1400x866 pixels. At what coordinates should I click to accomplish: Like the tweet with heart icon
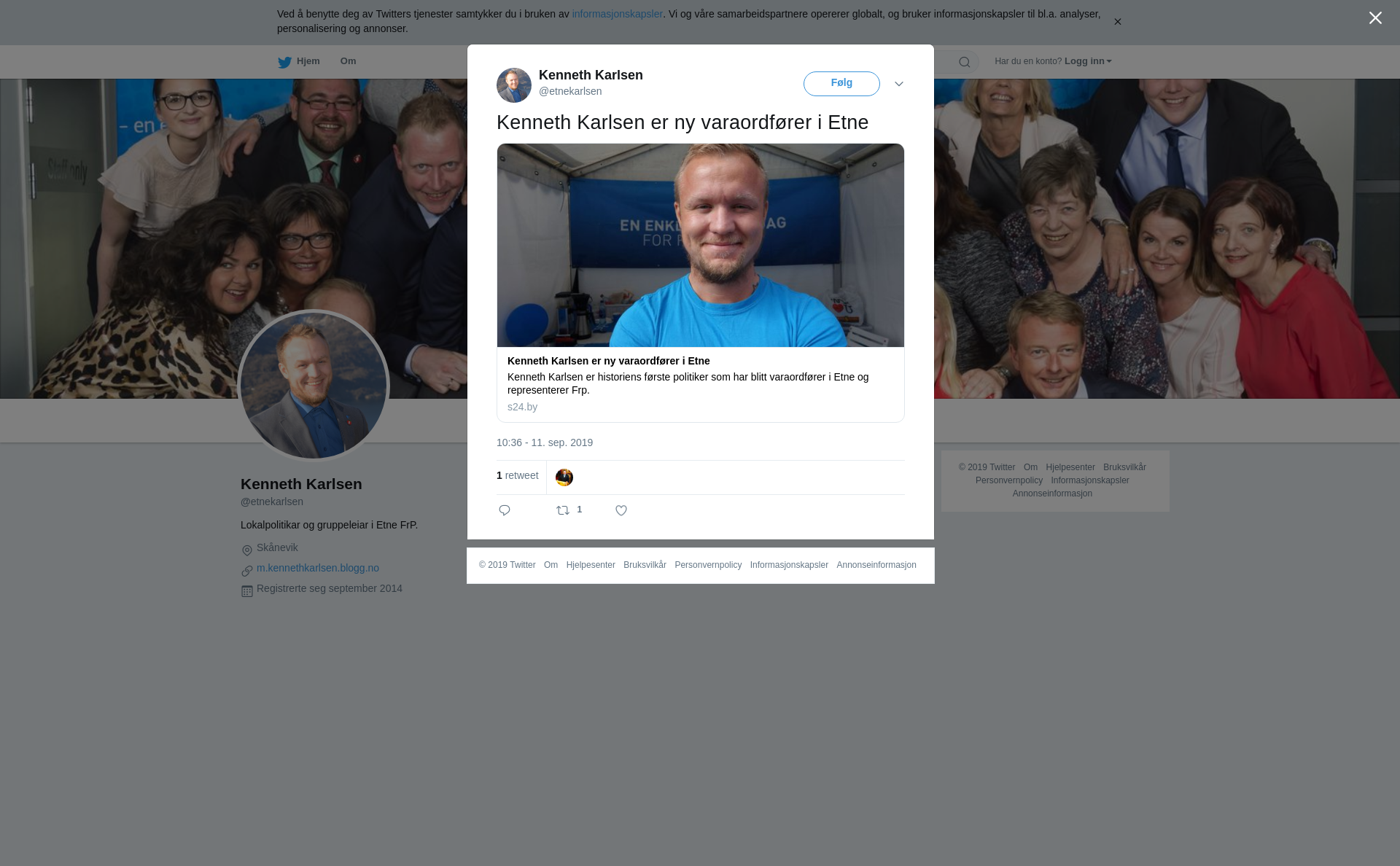point(621,510)
